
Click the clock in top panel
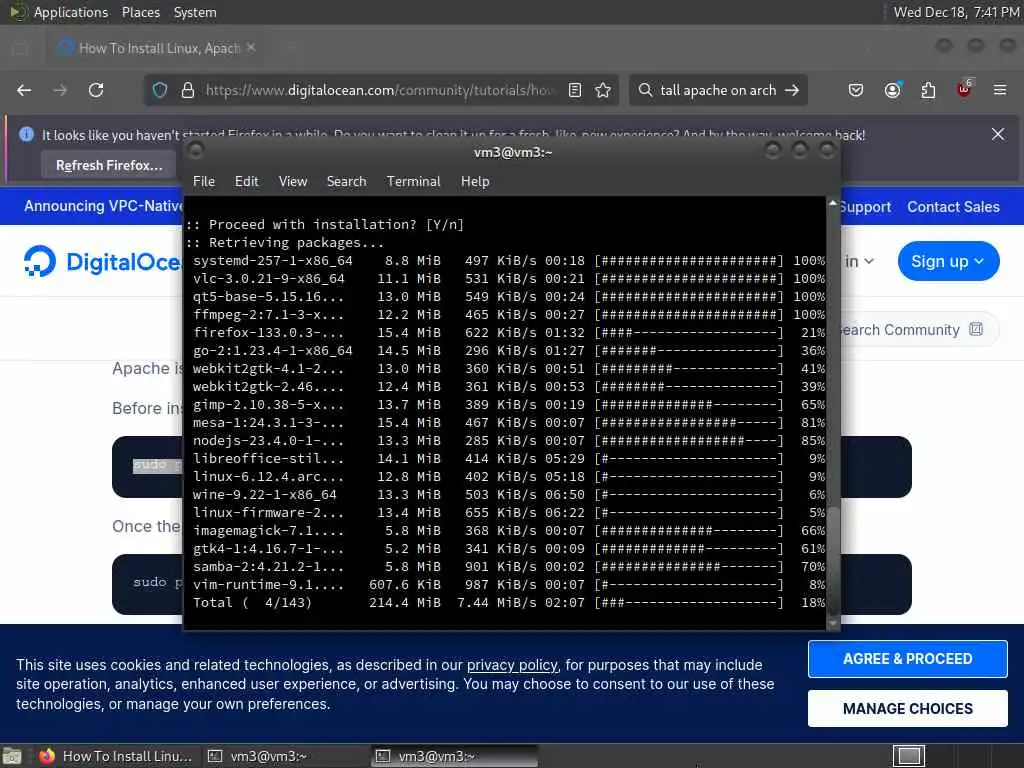pos(955,12)
